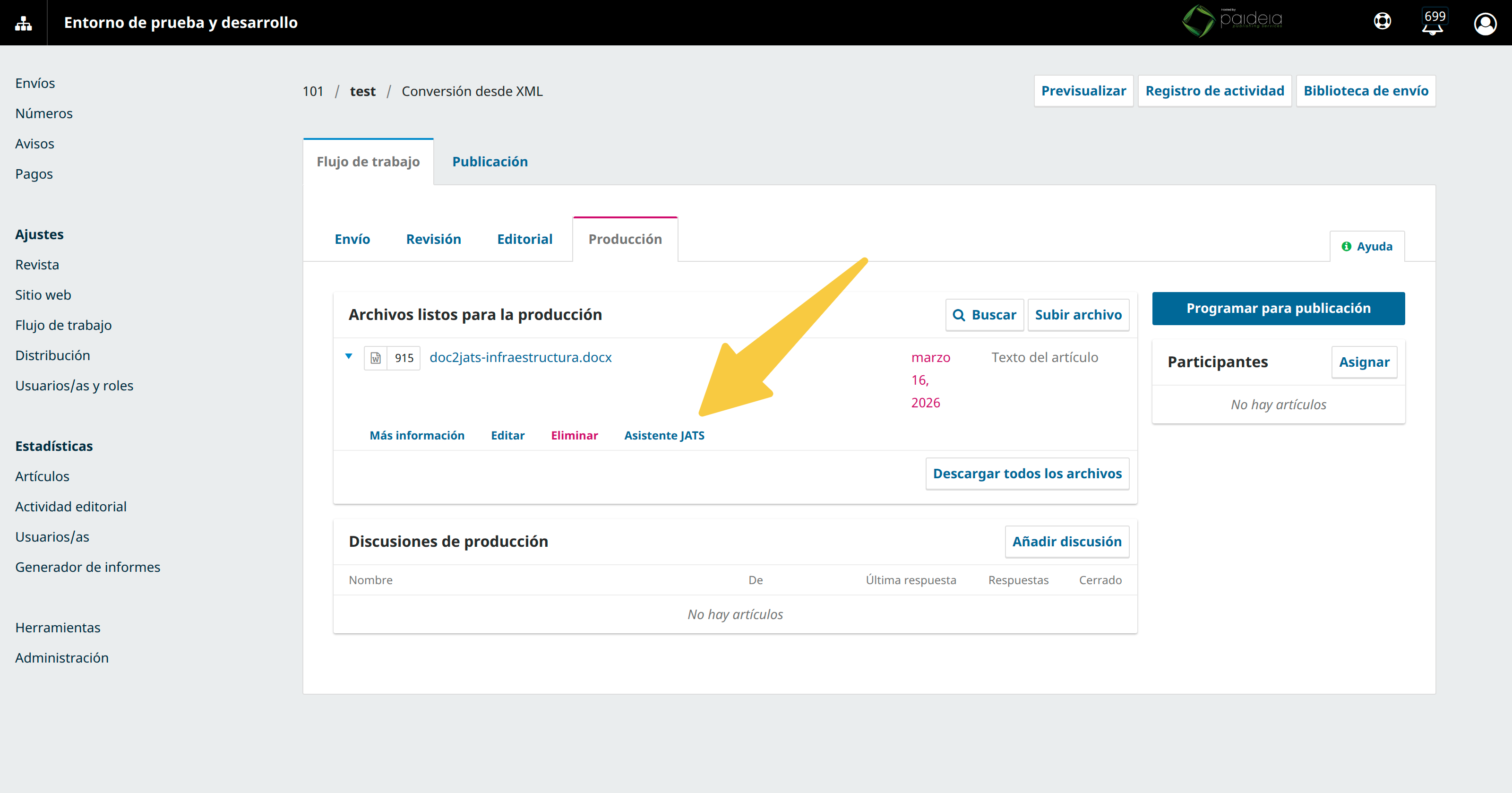Collapse the doc2jats-infraestructura.docx row arrow
The image size is (1512, 793).
tap(349, 356)
